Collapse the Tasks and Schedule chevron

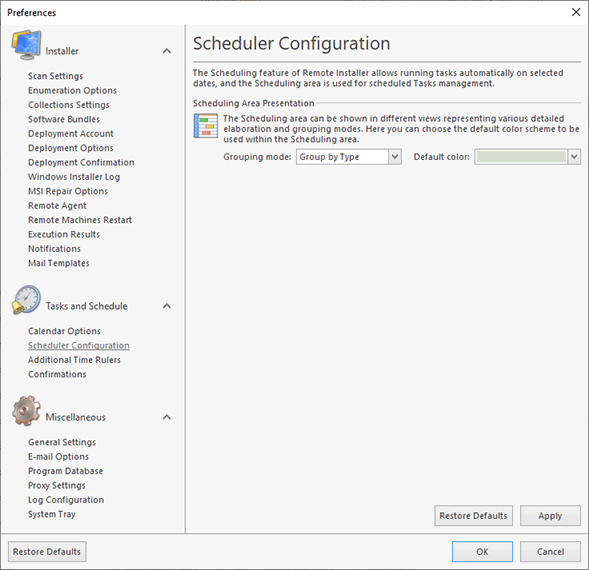point(167,306)
